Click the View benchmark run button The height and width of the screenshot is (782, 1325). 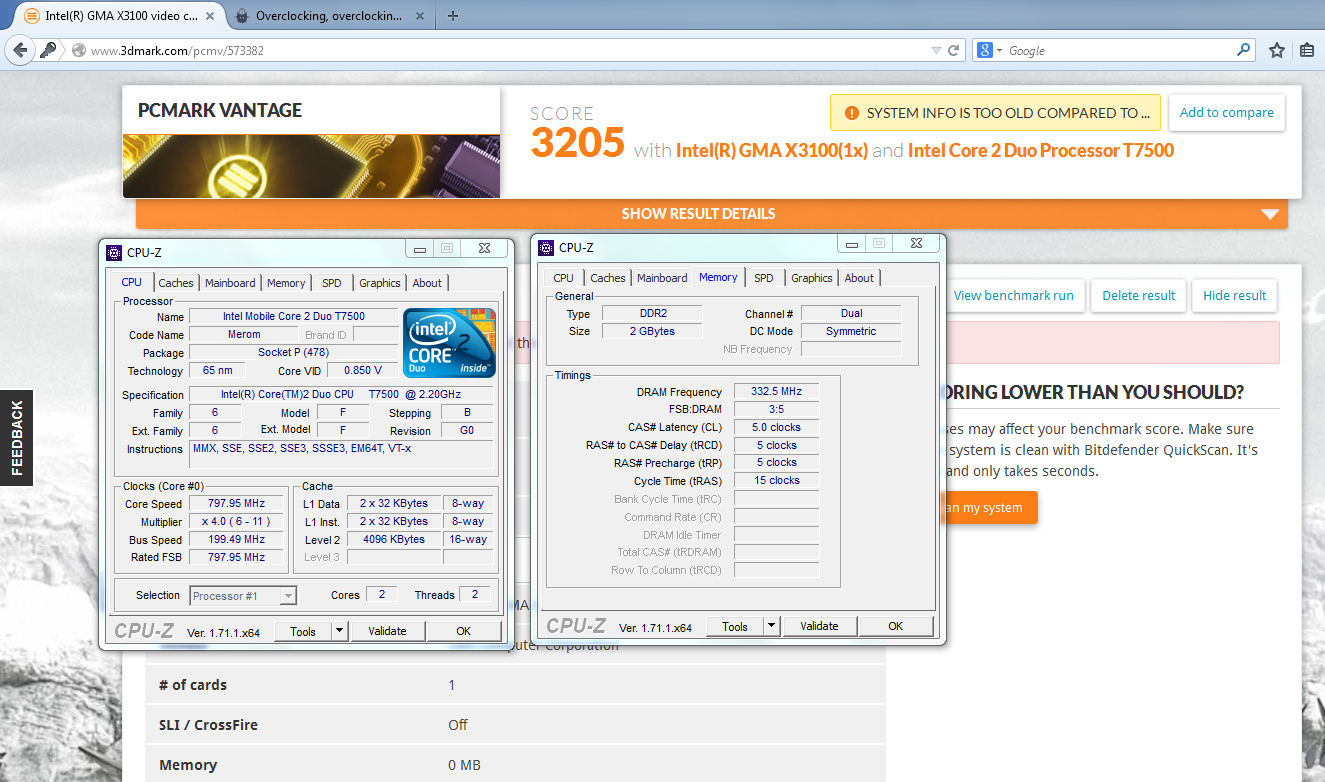coord(1013,295)
